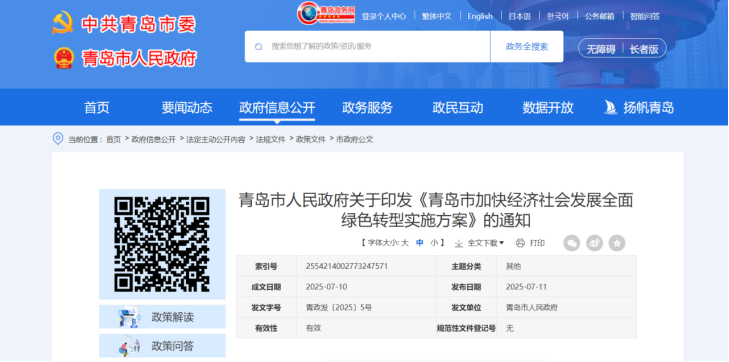Switch to Korean 한국어 version

557,16
